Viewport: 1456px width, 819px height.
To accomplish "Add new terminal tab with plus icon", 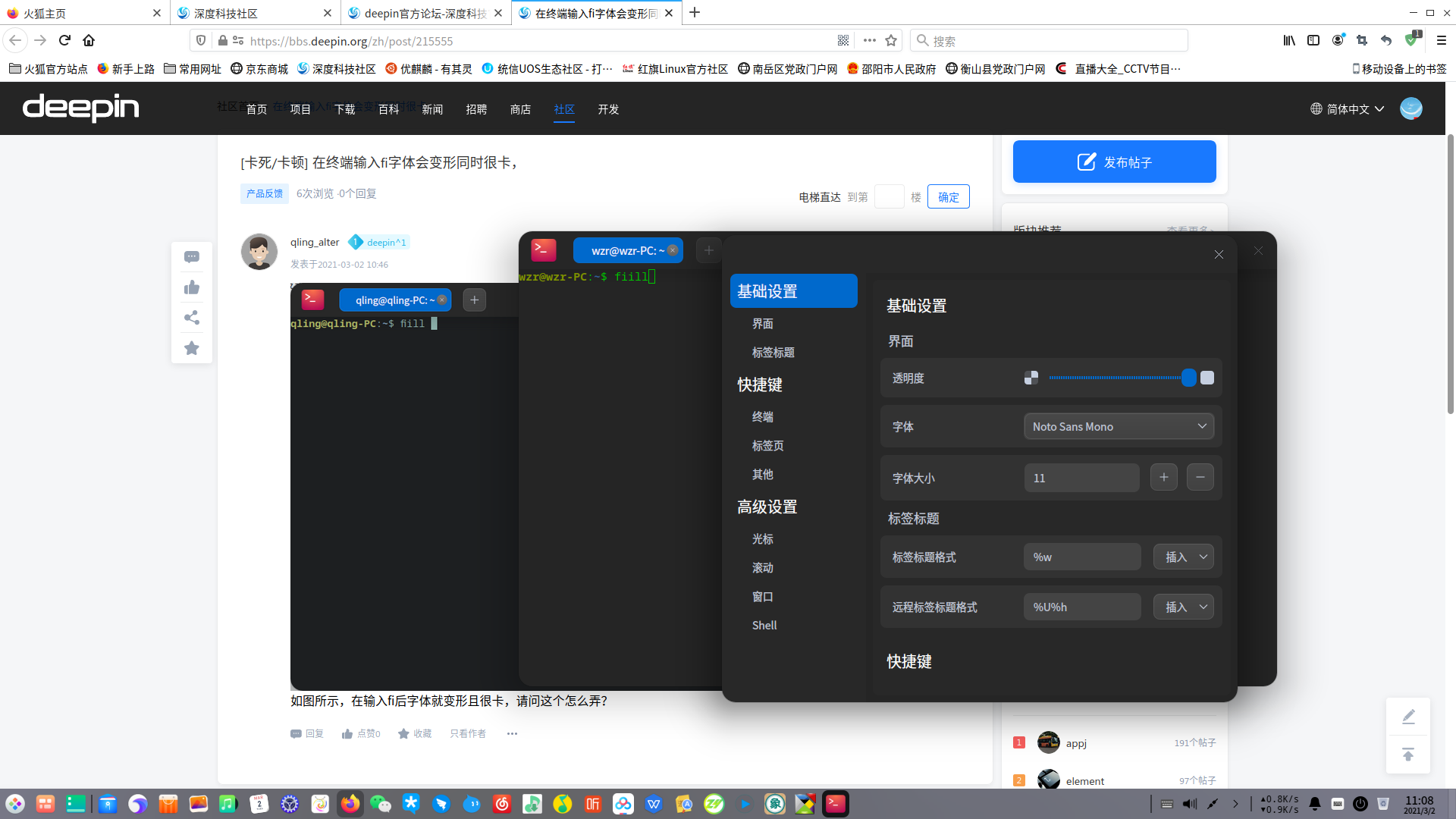I will pos(474,300).
